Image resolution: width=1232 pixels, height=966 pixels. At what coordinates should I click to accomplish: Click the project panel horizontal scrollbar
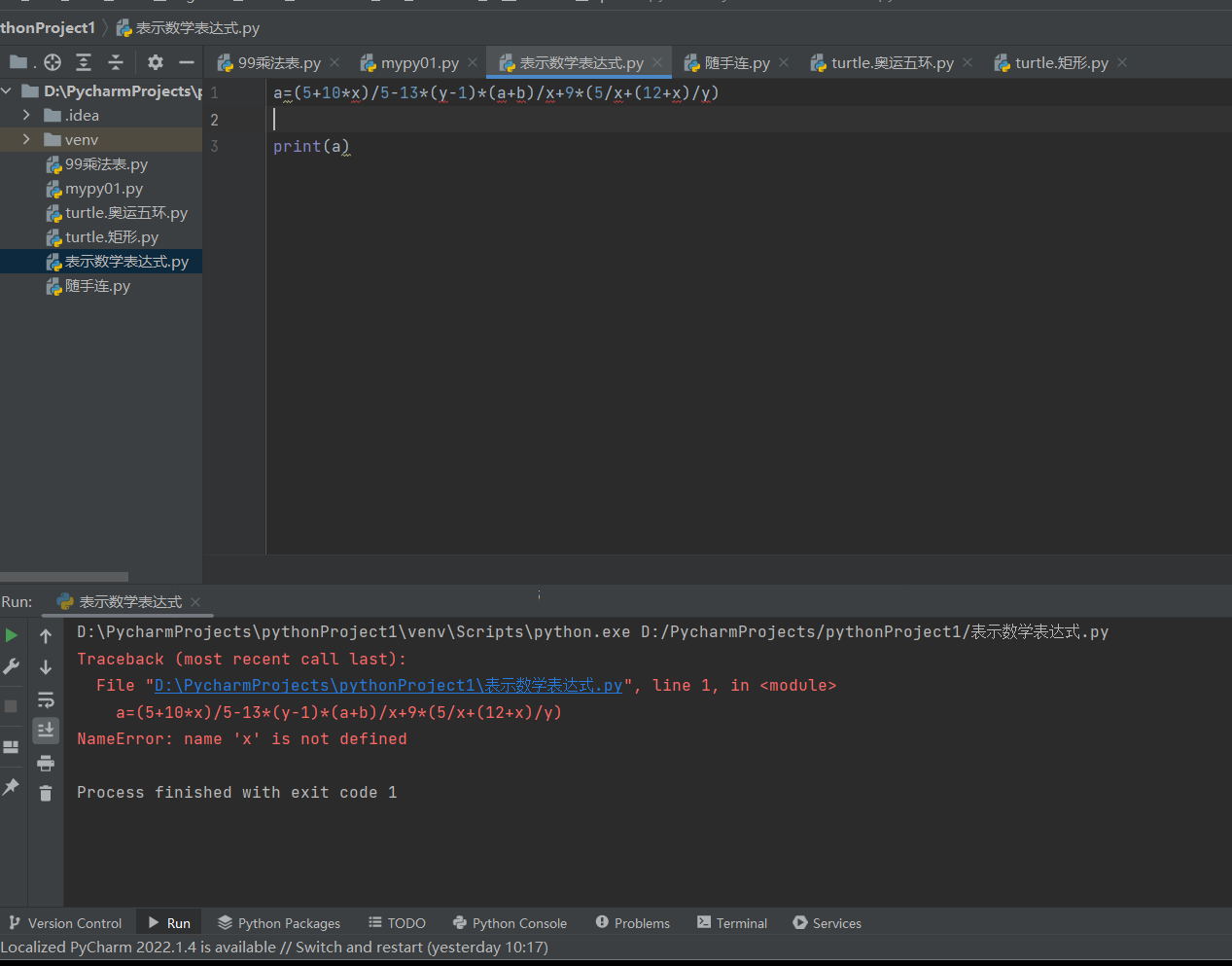(x=64, y=577)
